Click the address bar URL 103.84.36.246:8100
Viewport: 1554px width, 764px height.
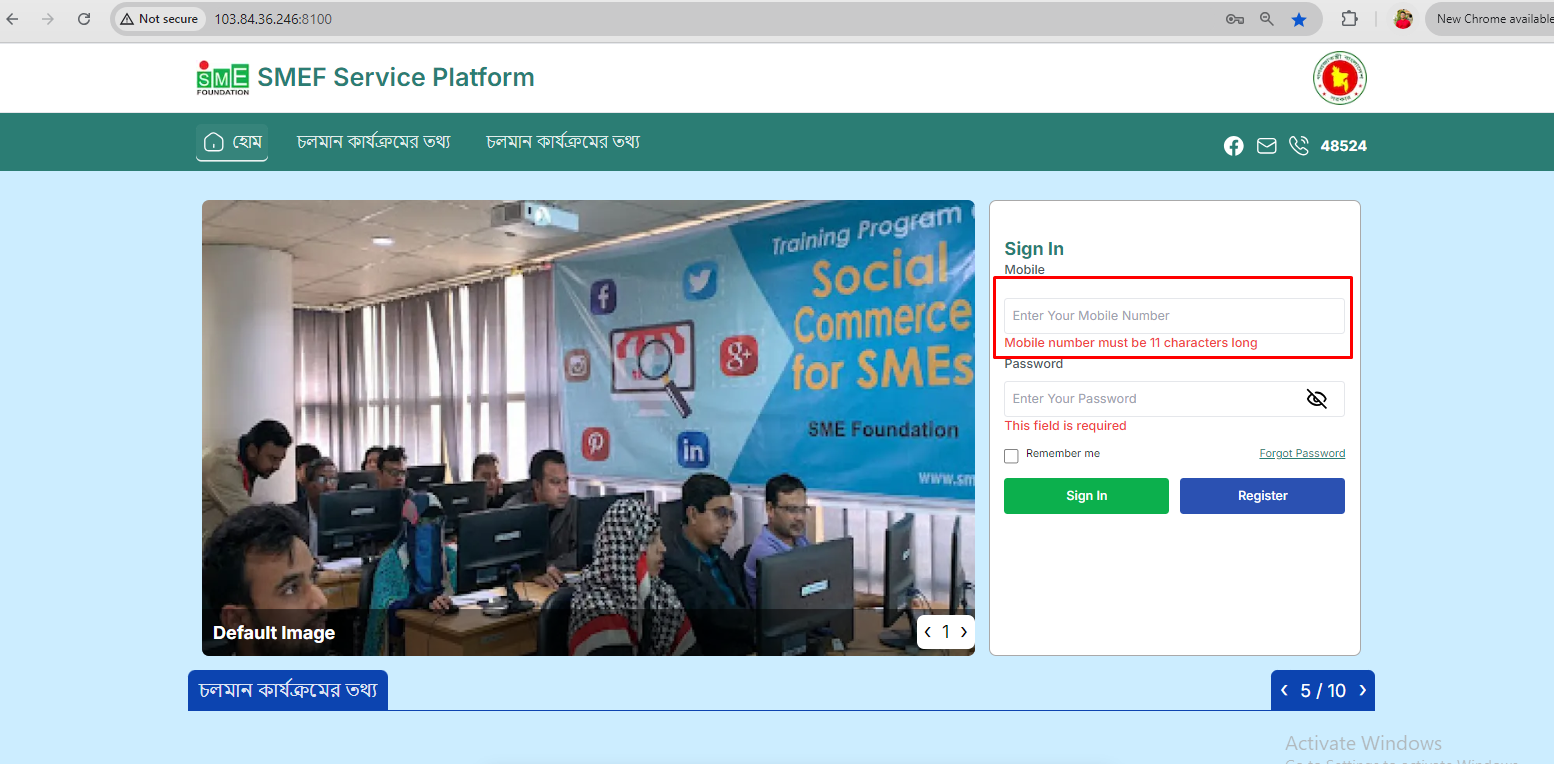273,19
